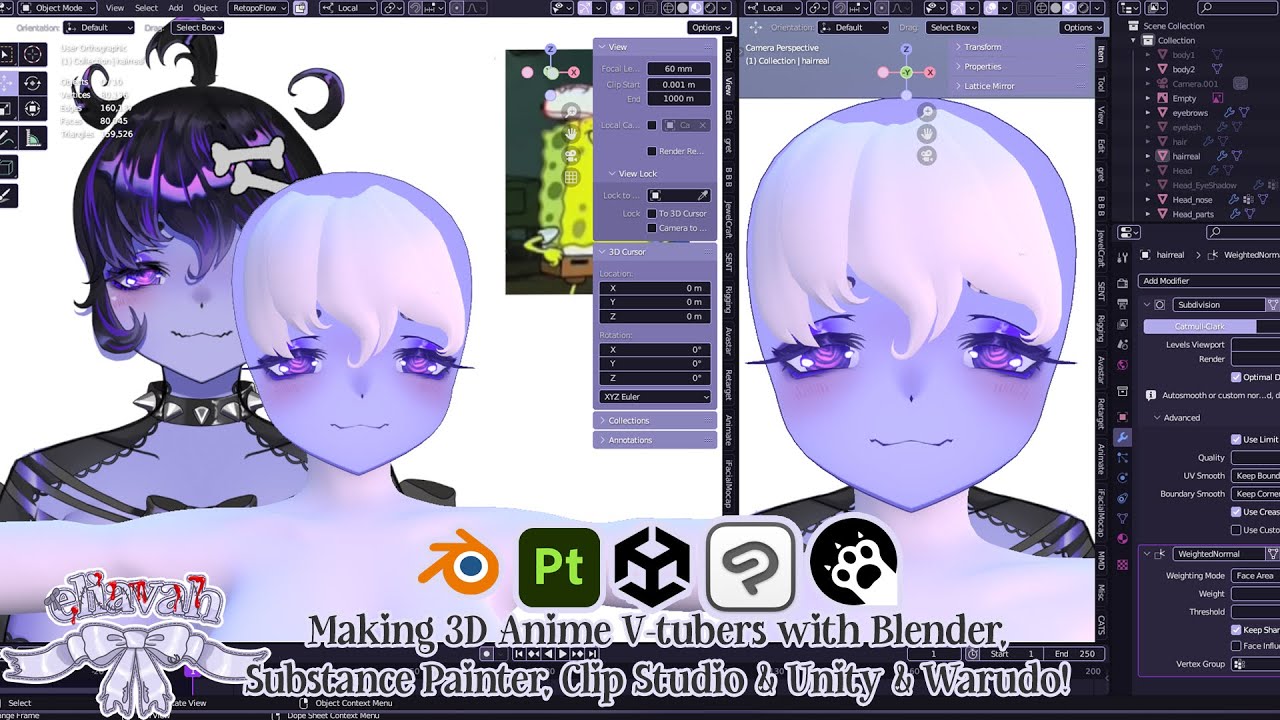Screen dimensions: 1280x720
Task: Expand the Lattice Mirror panel
Action: [x=1020, y=86]
